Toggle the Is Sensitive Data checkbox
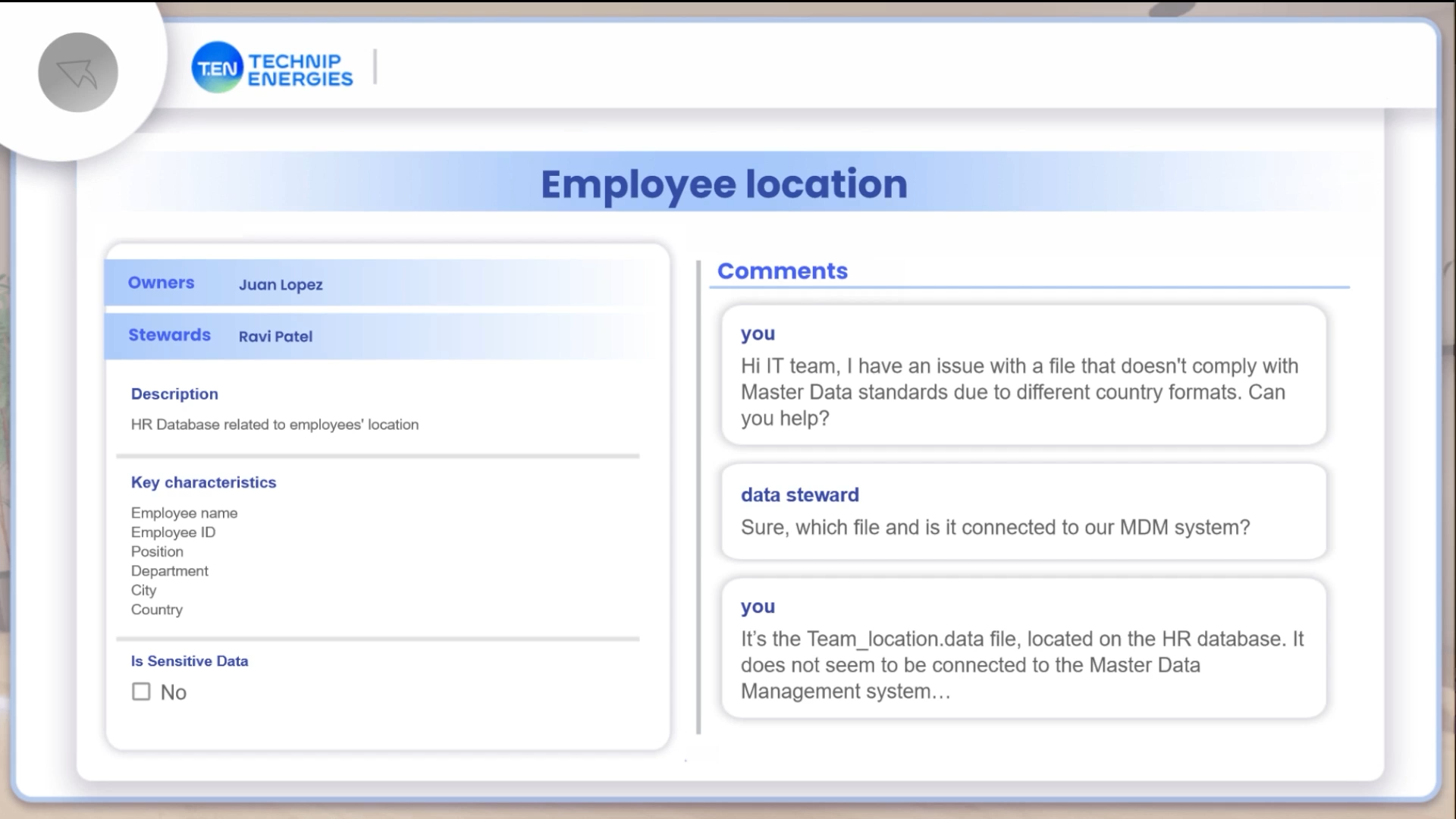The width and height of the screenshot is (1456, 819). tap(141, 692)
